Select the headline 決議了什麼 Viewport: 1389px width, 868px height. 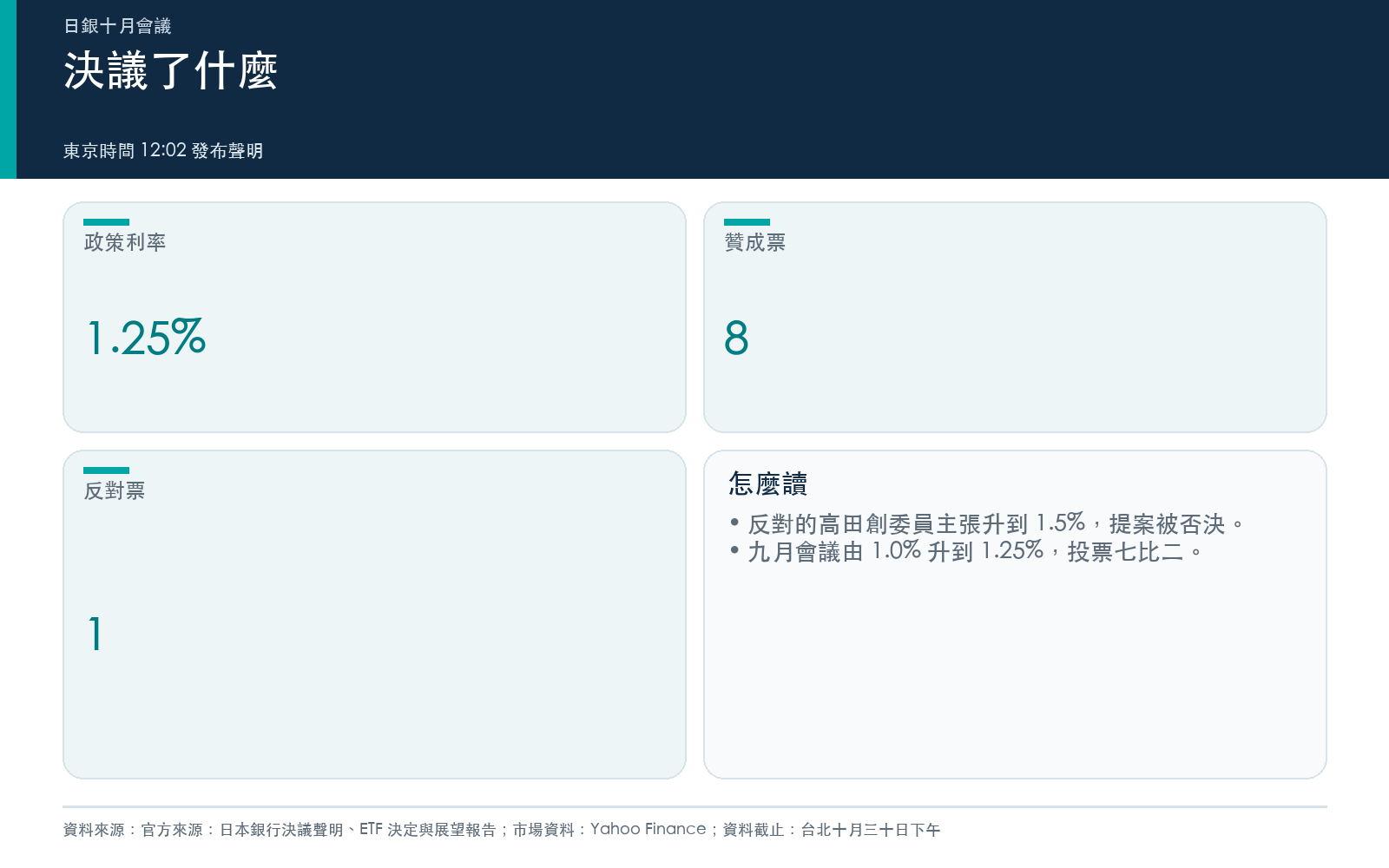pos(170,70)
